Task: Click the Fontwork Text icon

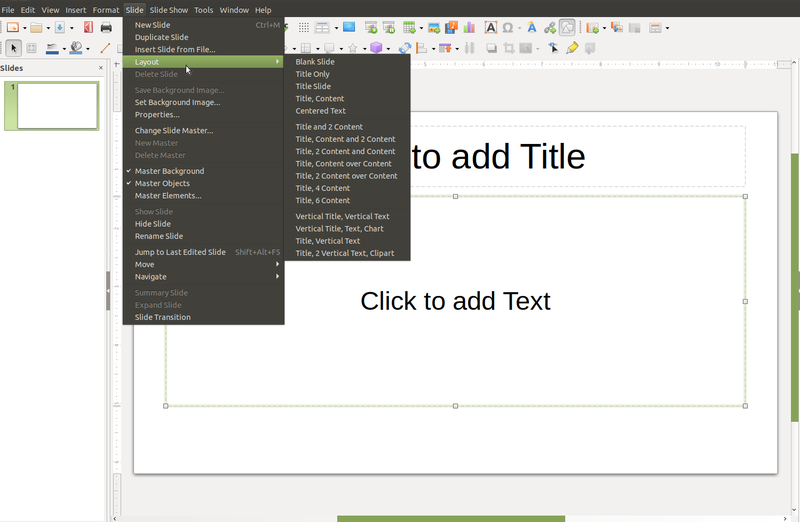Action: point(532,28)
